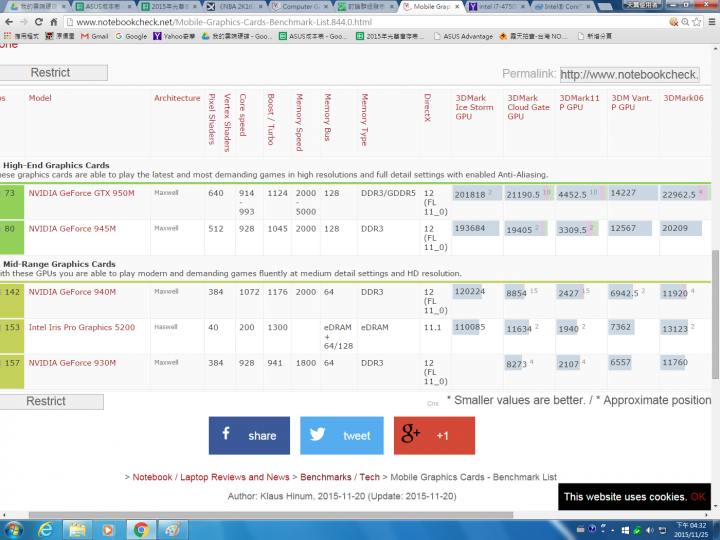Image resolution: width=720 pixels, height=540 pixels.
Task: Open Benchmarks / Tech breadcrumb link
Action: click(x=340, y=477)
